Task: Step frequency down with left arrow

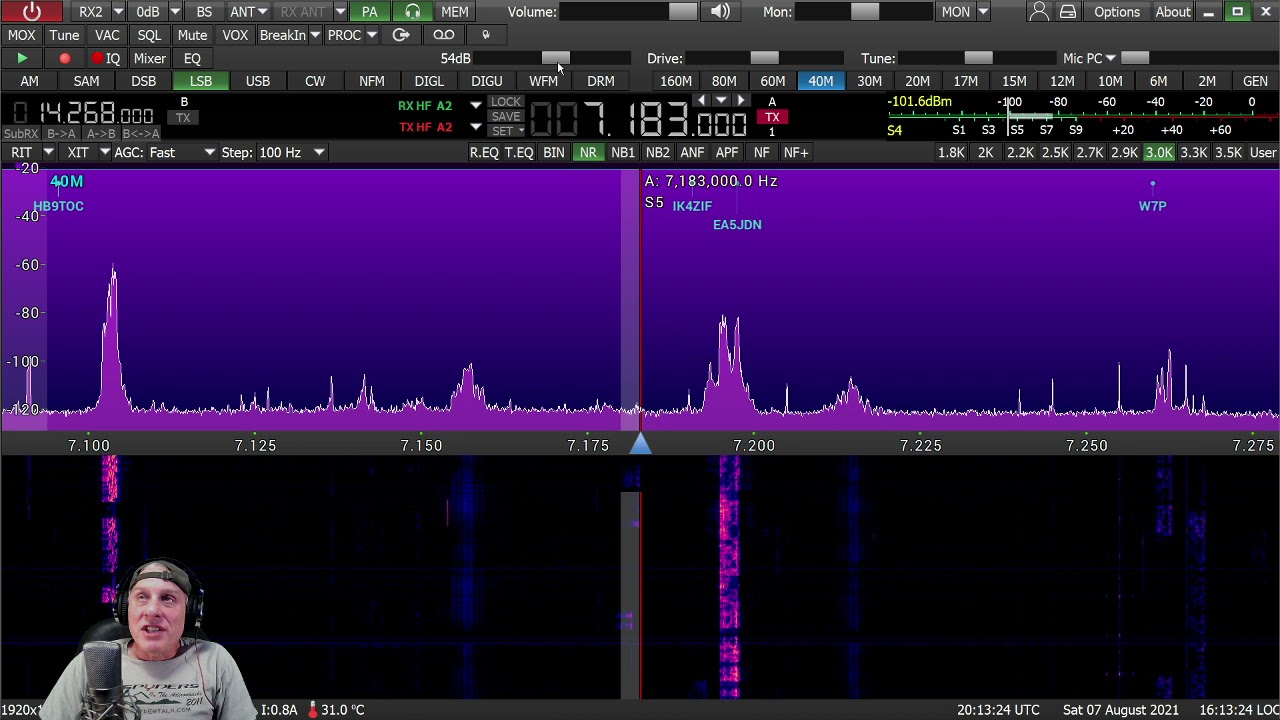Action: click(701, 101)
